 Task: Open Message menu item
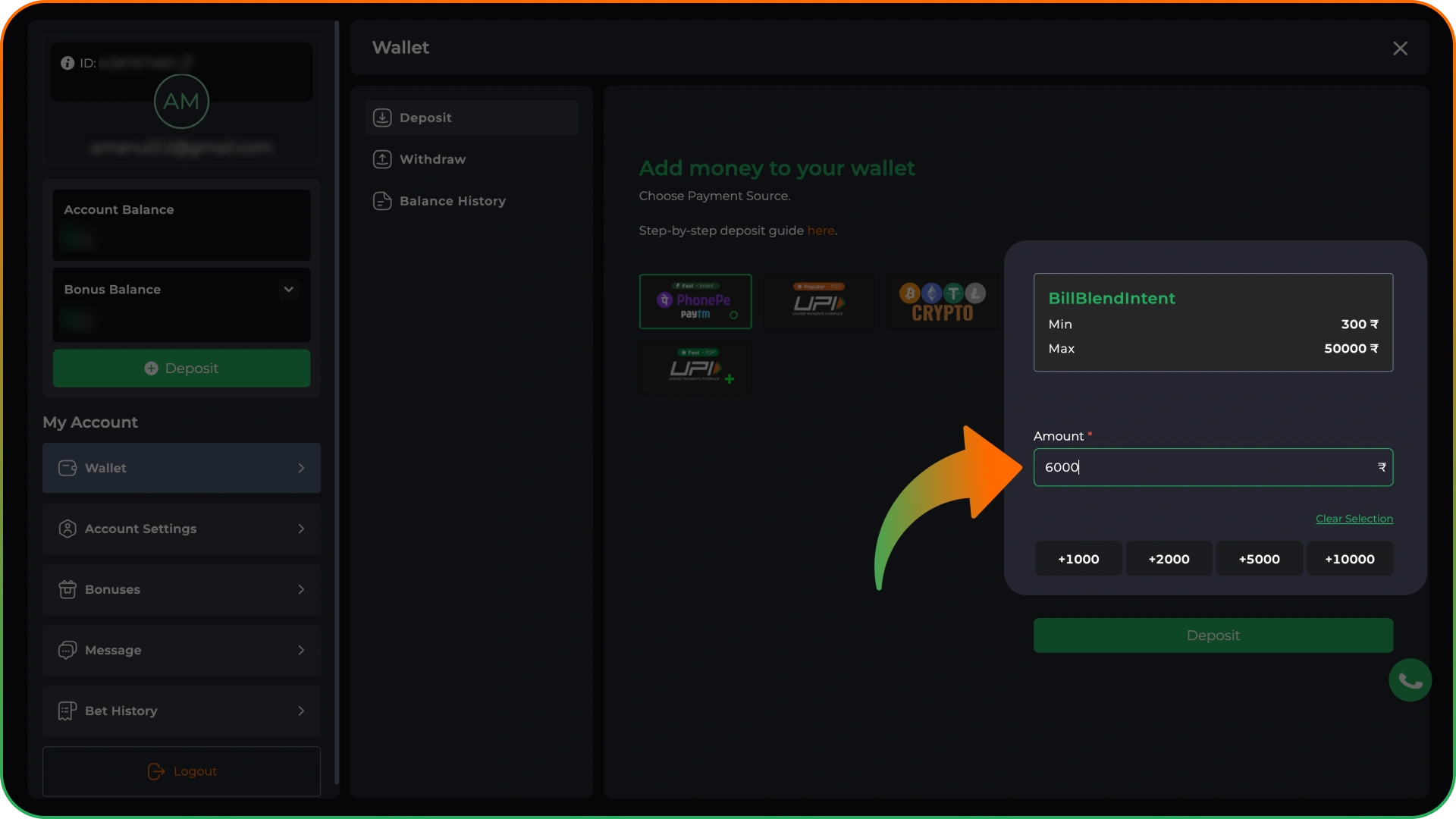181,650
